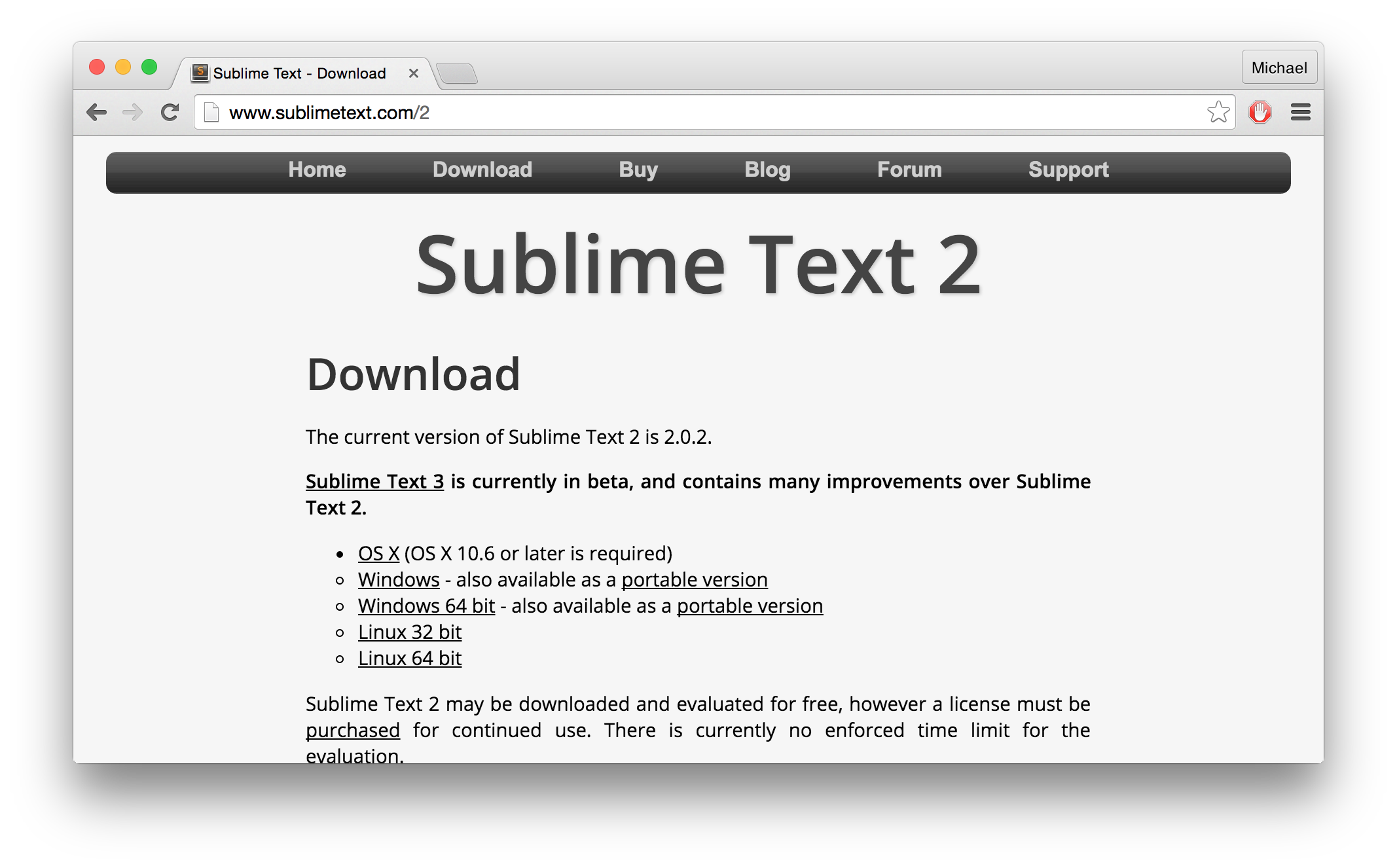1397x868 pixels.
Task: Open the Blog navigation item
Action: 767,170
